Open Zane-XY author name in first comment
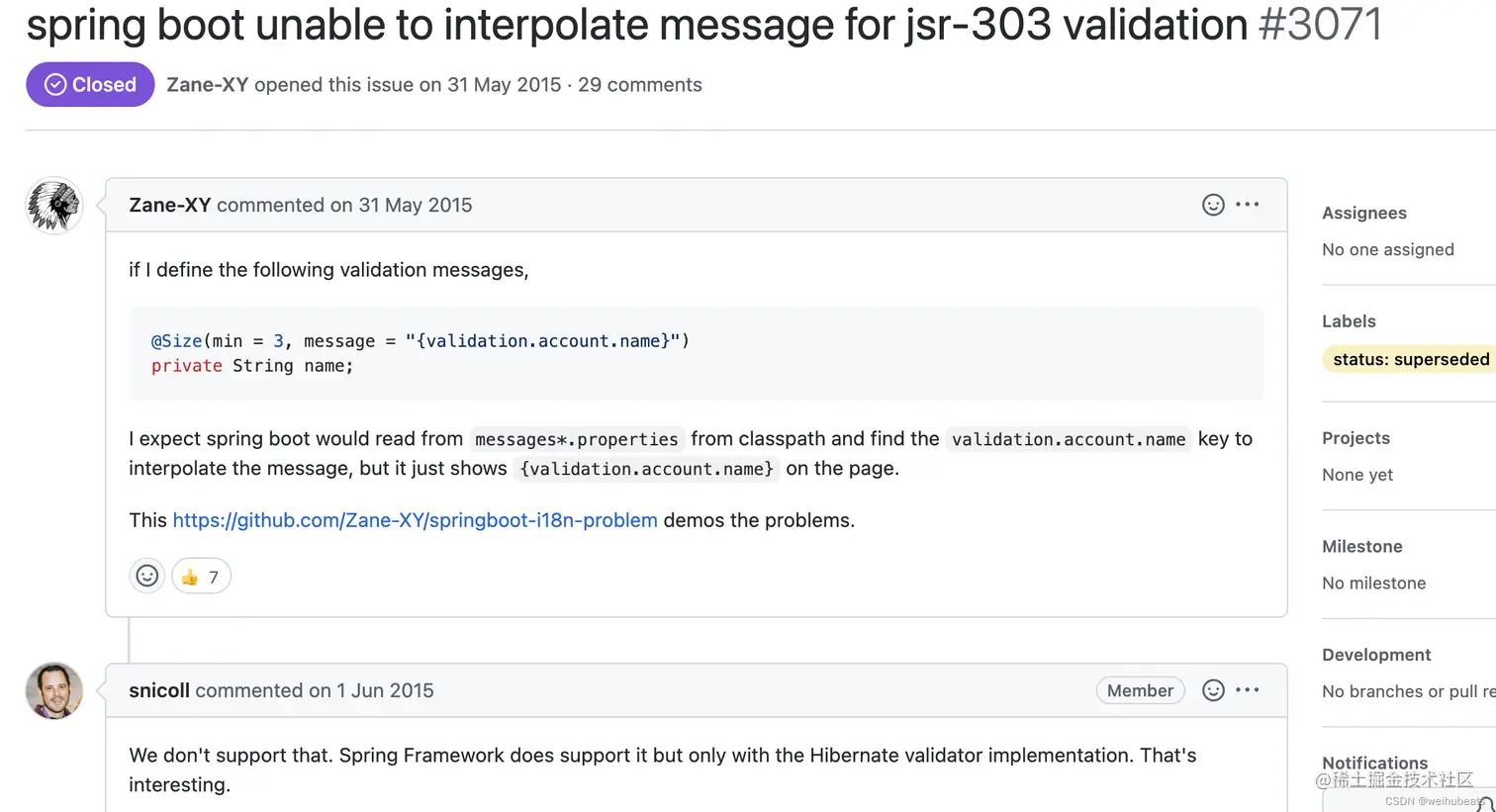1496x812 pixels. tap(169, 205)
